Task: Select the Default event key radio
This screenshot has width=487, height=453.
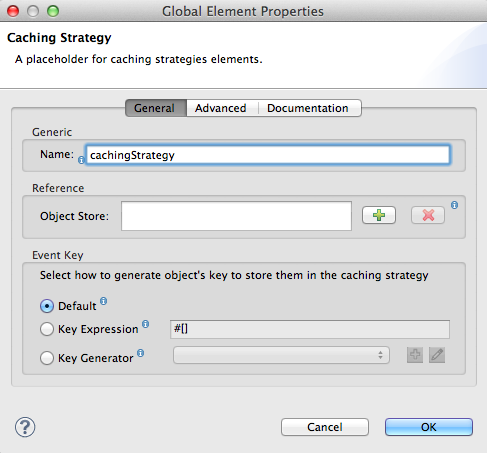Action: pyautogui.click(x=47, y=306)
